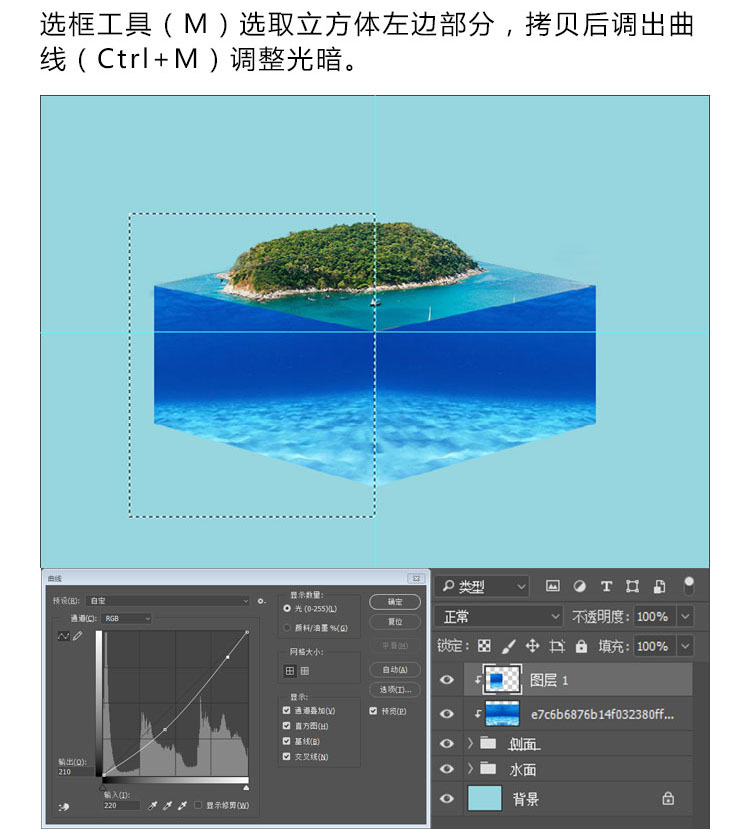Click the 自动(A) auto button
The image size is (750, 829).
click(395, 669)
